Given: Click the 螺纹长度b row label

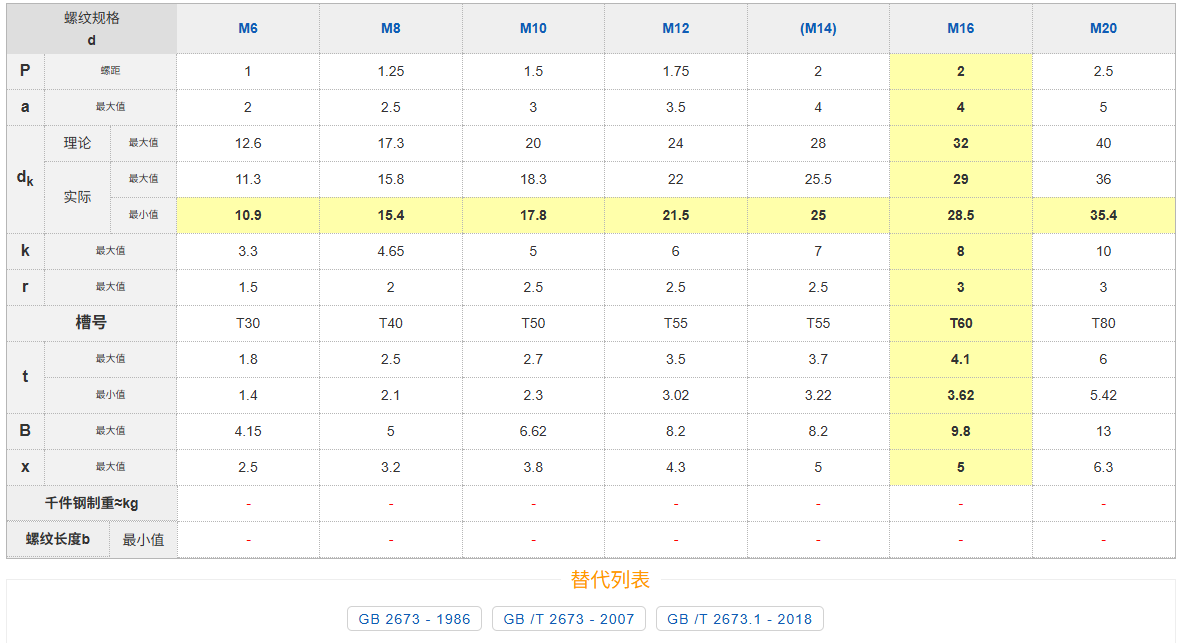Looking at the screenshot, I should (x=58, y=539).
